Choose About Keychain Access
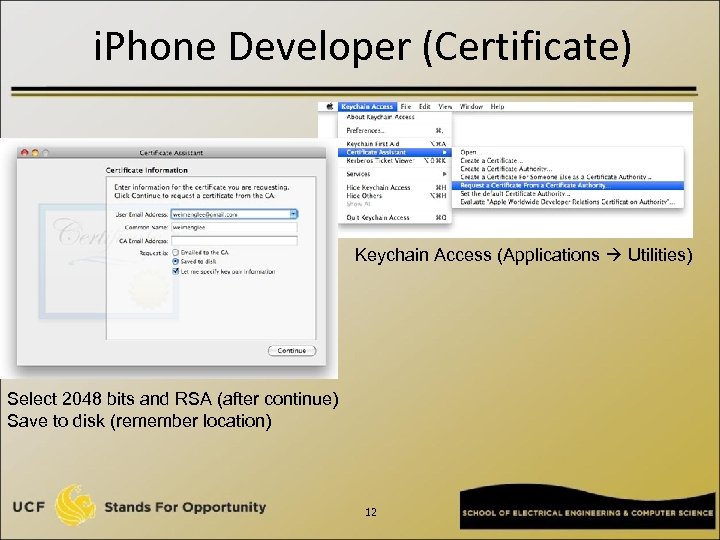 pos(394,117)
